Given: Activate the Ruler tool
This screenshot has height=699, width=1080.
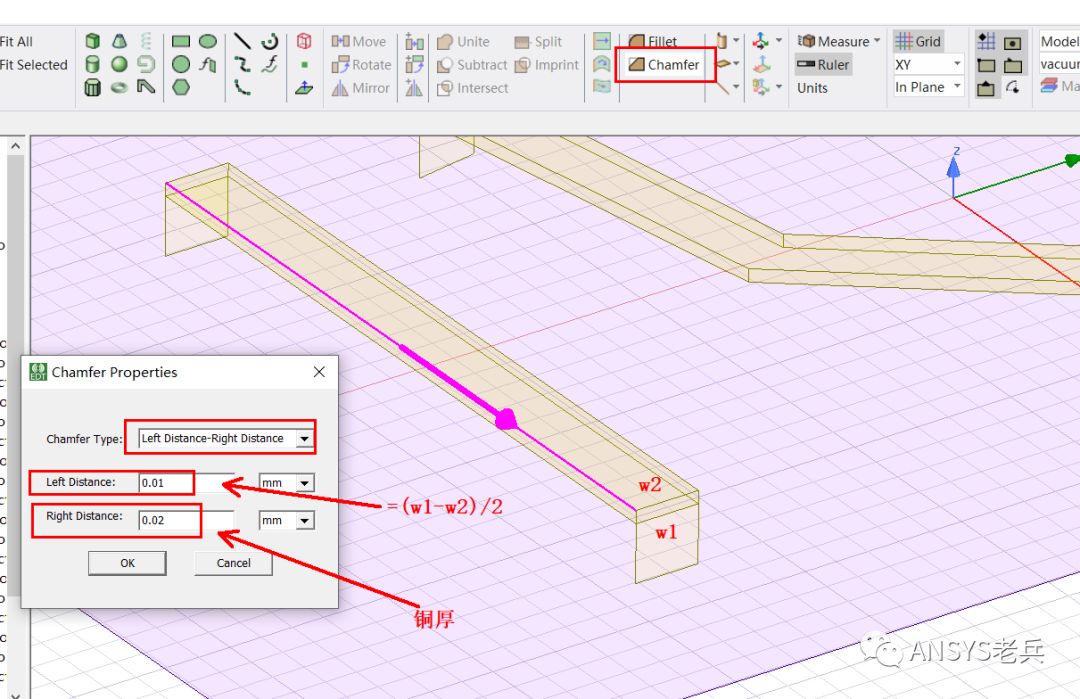Looking at the screenshot, I should point(823,65).
